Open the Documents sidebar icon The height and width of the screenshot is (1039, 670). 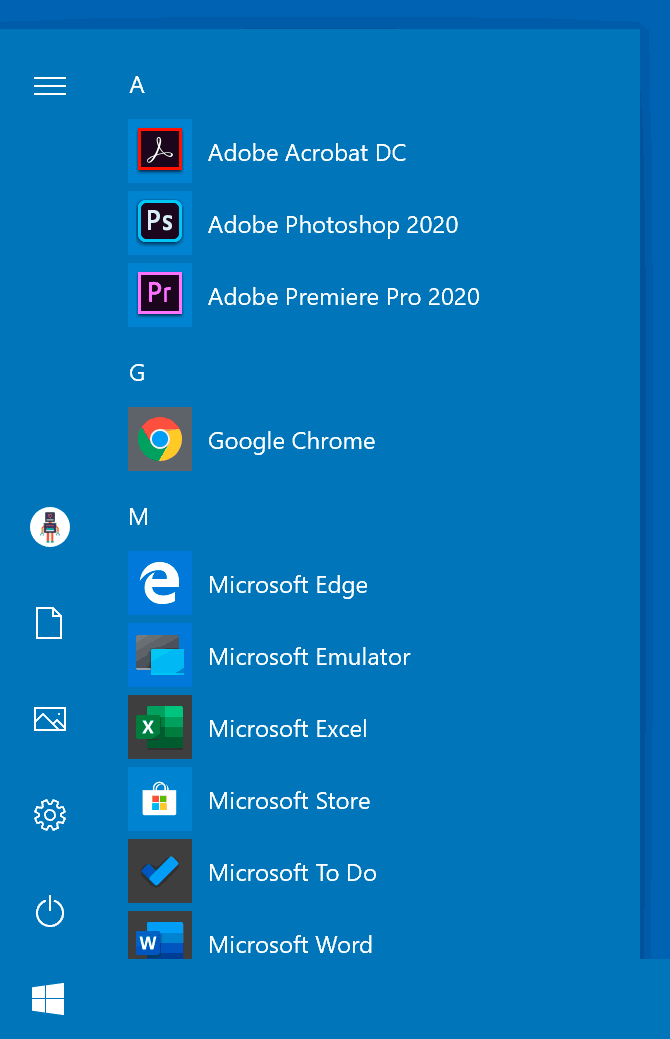coord(49,623)
